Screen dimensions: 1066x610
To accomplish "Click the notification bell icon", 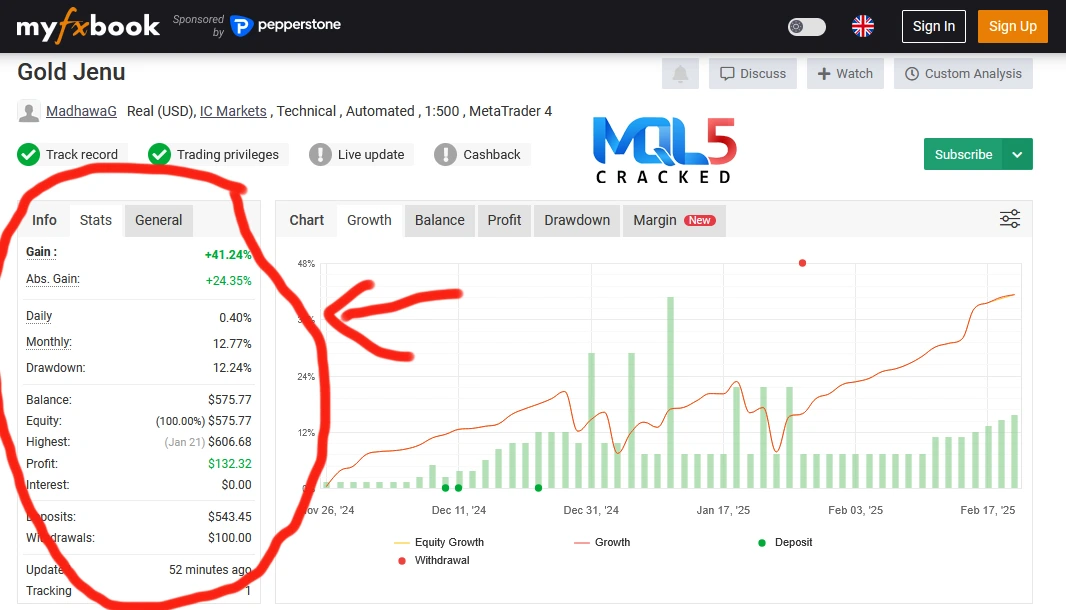I will point(680,73).
